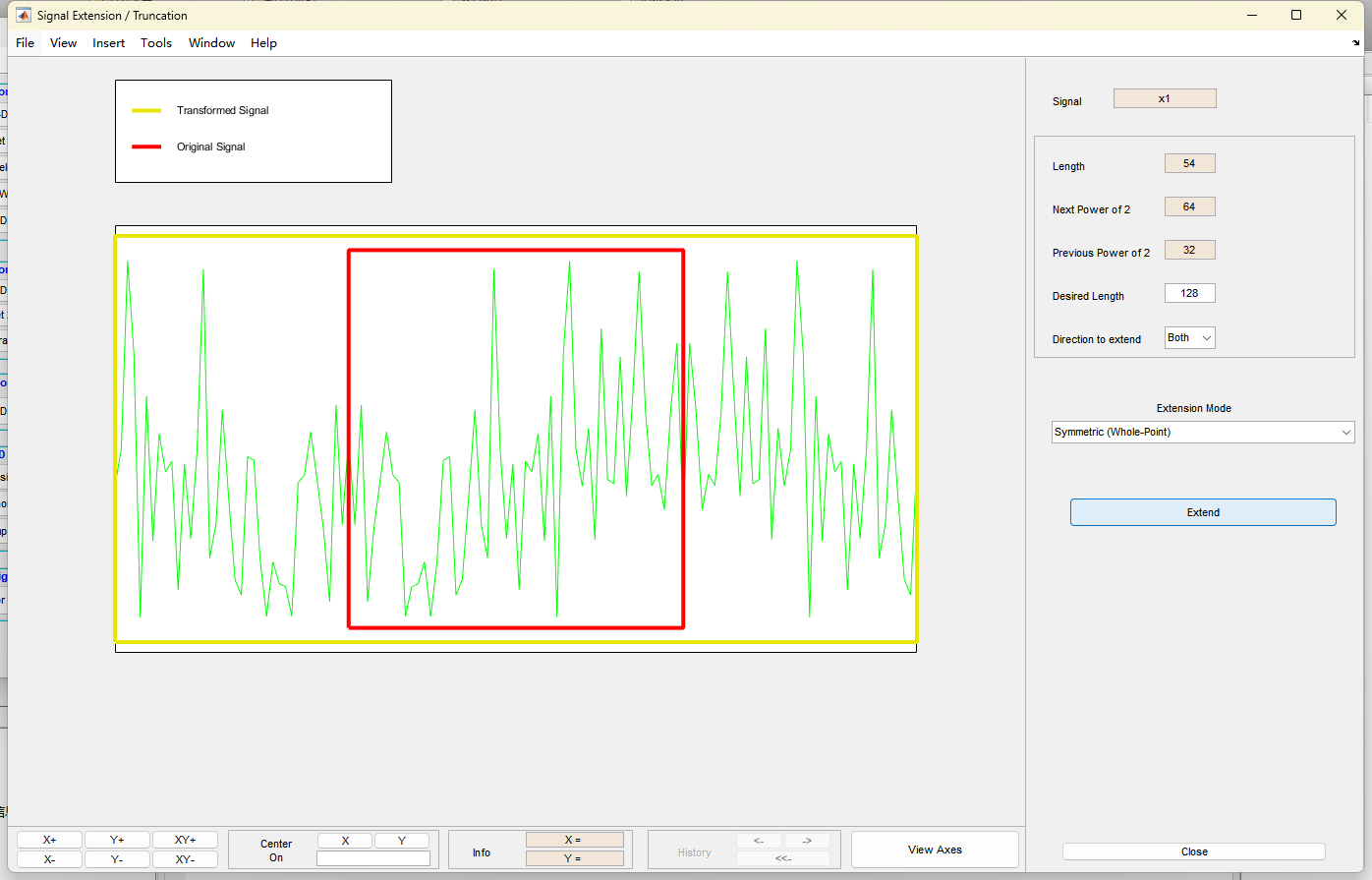Zoom out vertically using the Y- button

point(116,858)
